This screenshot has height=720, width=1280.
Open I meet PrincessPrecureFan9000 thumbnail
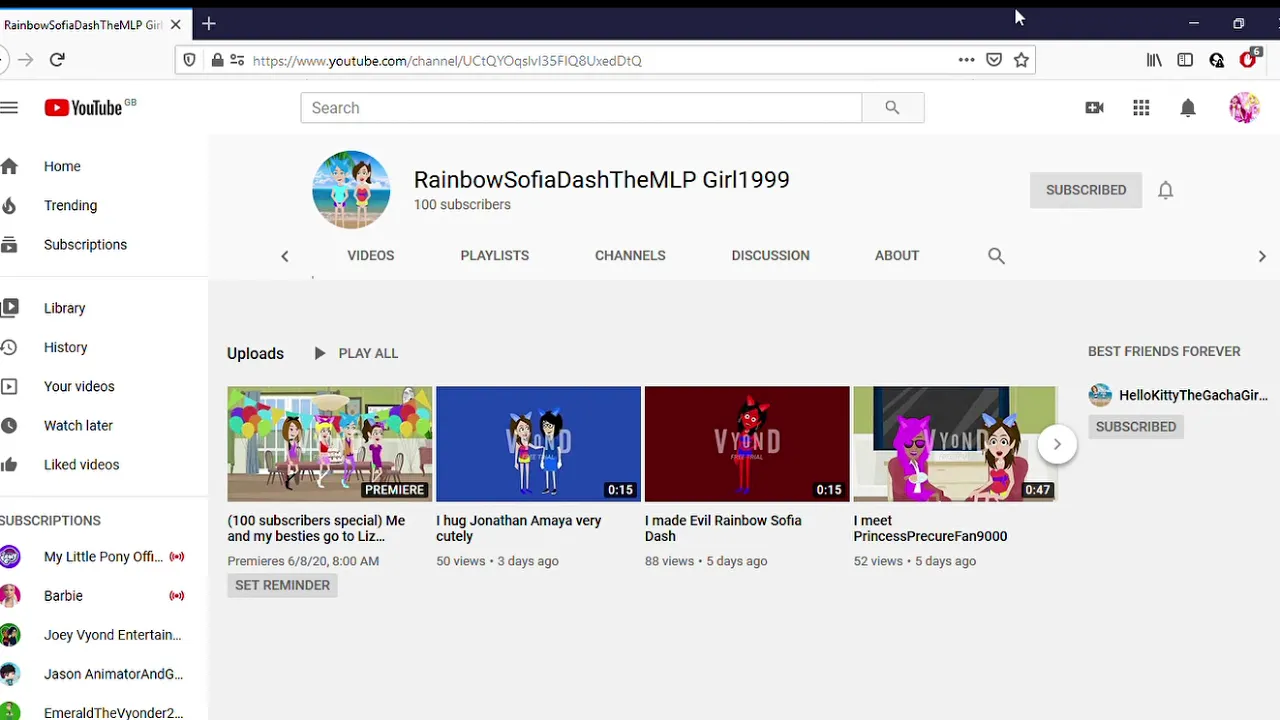pyautogui.click(x=955, y=444)
